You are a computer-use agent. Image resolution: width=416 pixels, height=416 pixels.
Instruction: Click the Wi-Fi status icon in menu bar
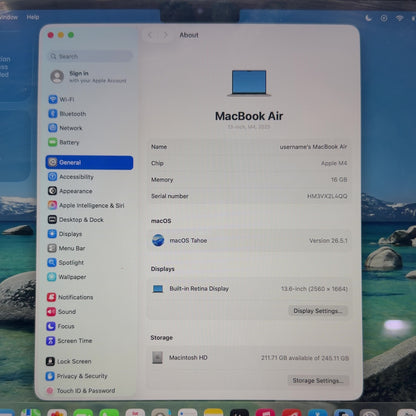pyautogui.click(x=399, y=18)
